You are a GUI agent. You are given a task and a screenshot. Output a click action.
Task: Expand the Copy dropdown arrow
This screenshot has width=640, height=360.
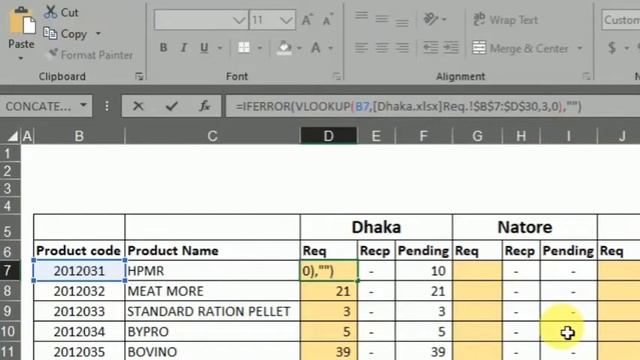[98, 33]
